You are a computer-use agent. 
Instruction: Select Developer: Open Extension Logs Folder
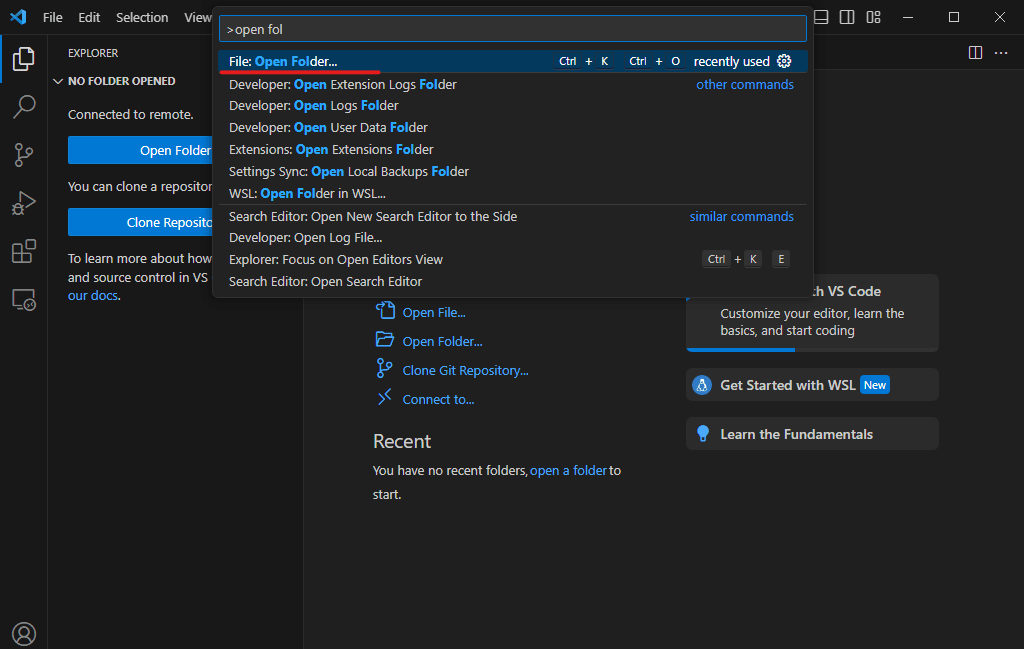point(513,84)
